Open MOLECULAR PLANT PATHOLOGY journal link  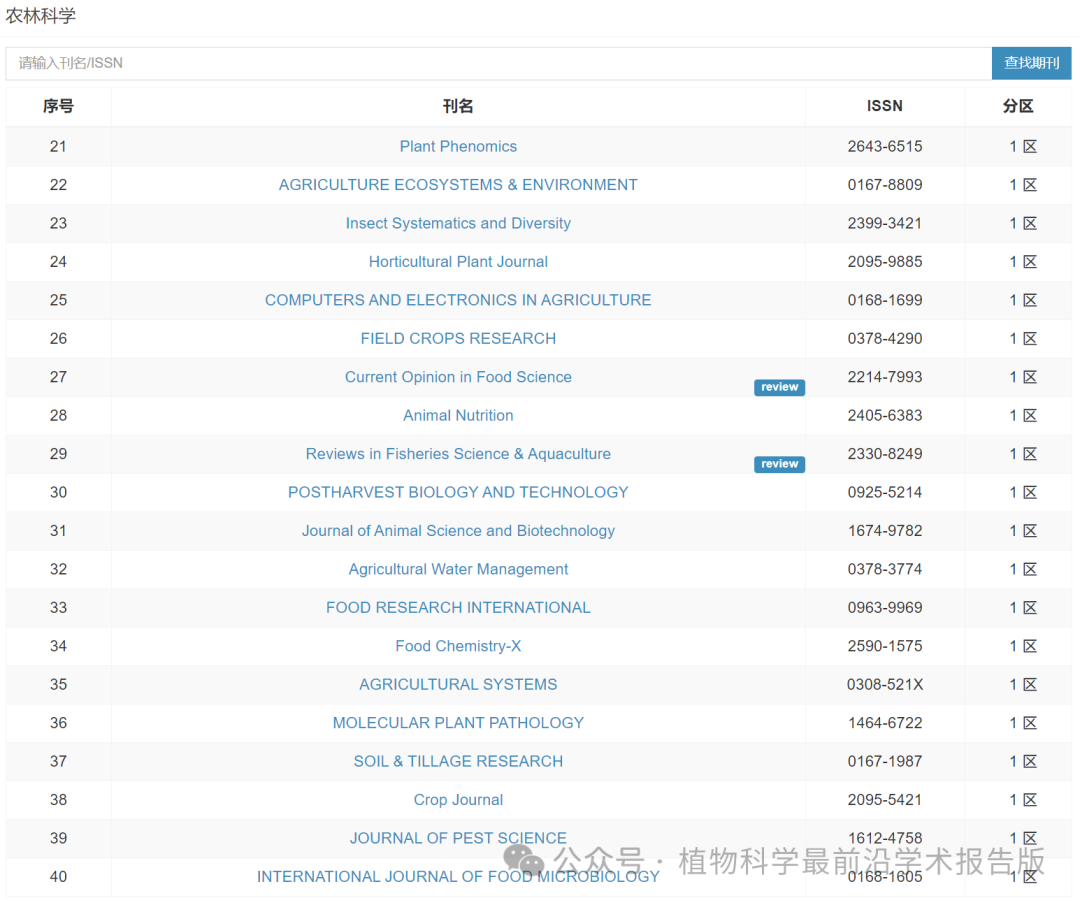tap(458, 723)
